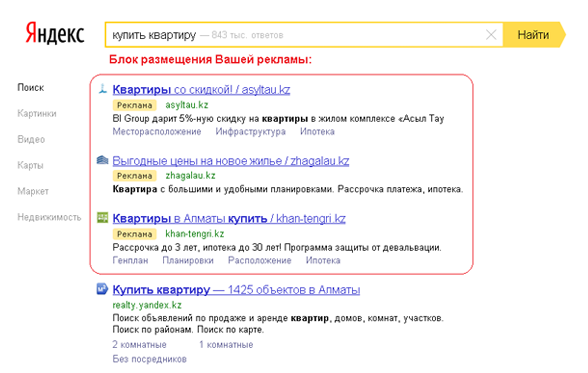Screen dimensions: 588x373
Task: Open the Инфраструктура sitelink
Action: coord(250,132)
